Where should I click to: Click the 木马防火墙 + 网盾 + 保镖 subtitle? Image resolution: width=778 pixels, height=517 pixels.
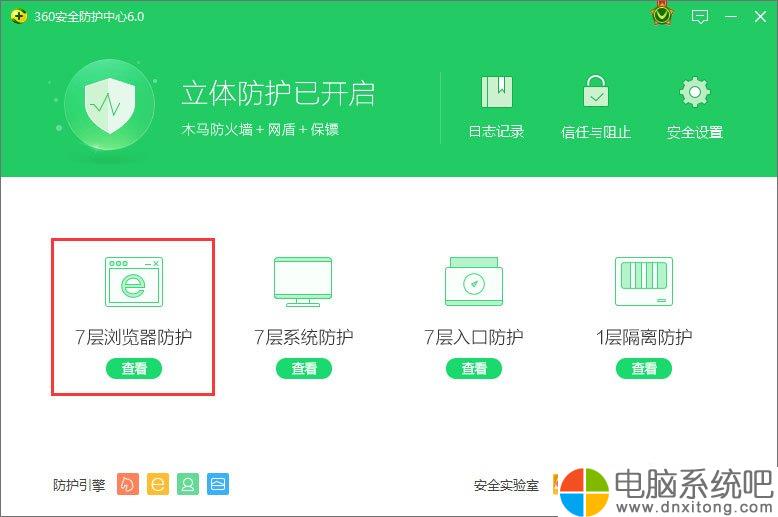coord(260,130)
